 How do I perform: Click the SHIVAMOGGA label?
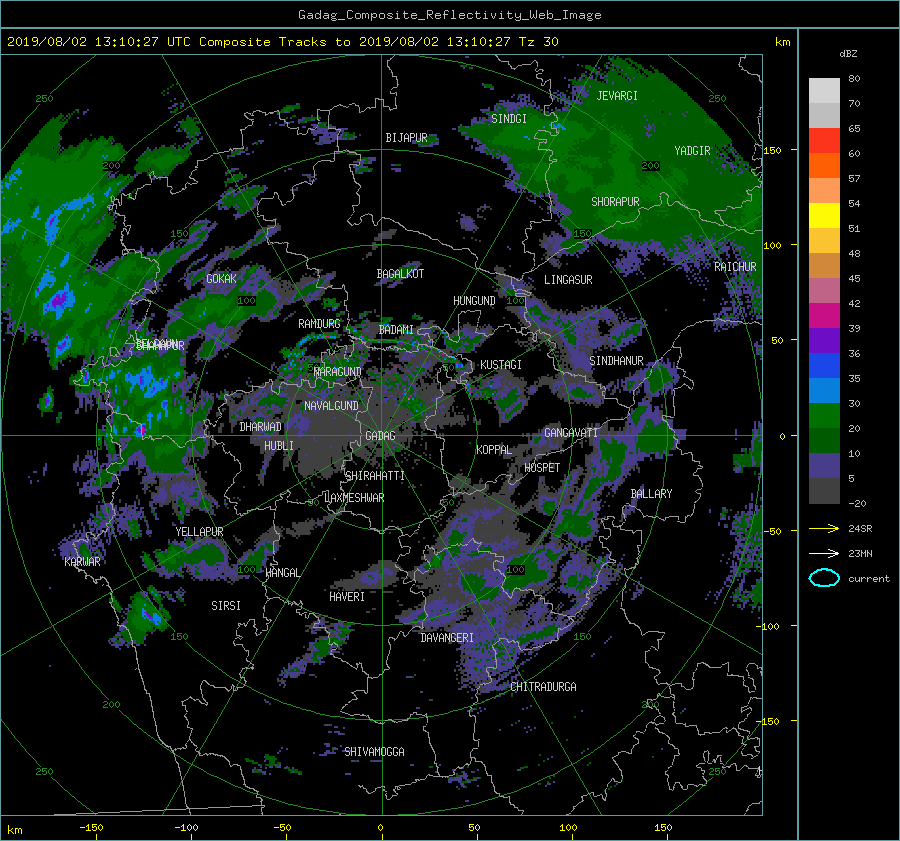tap(374, 752)
